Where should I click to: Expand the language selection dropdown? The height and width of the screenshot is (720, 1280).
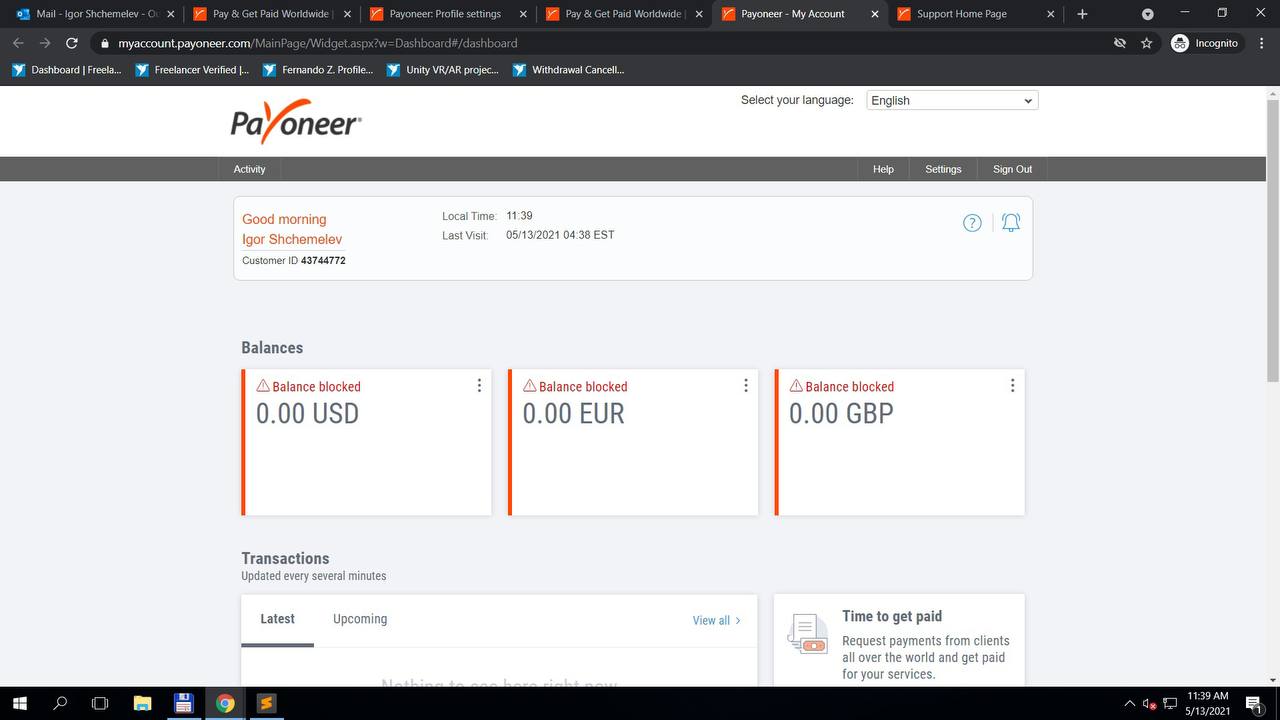click(x=952, y=100)
